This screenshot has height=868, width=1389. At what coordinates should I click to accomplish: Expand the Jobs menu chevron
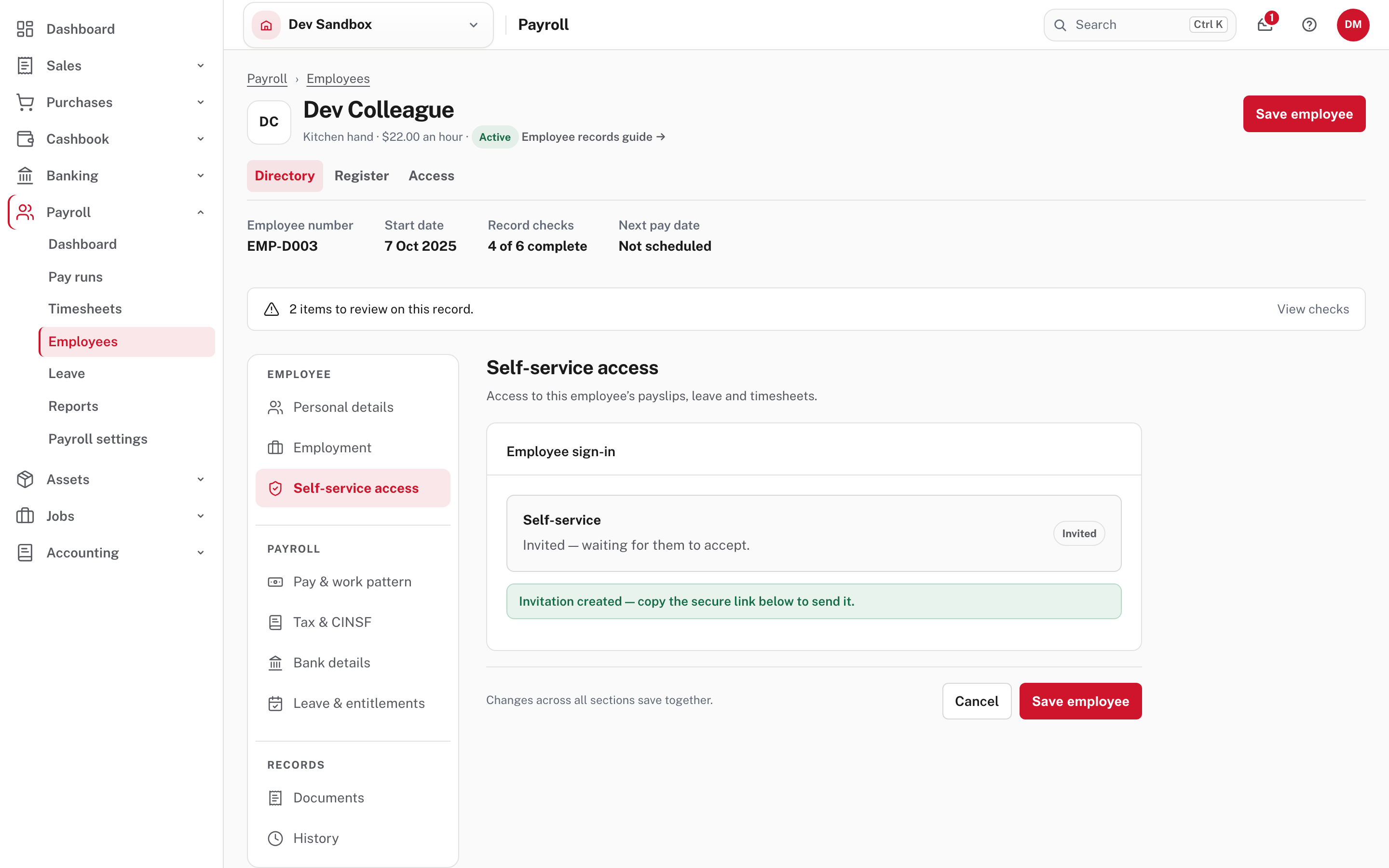(x=200, y=516)
